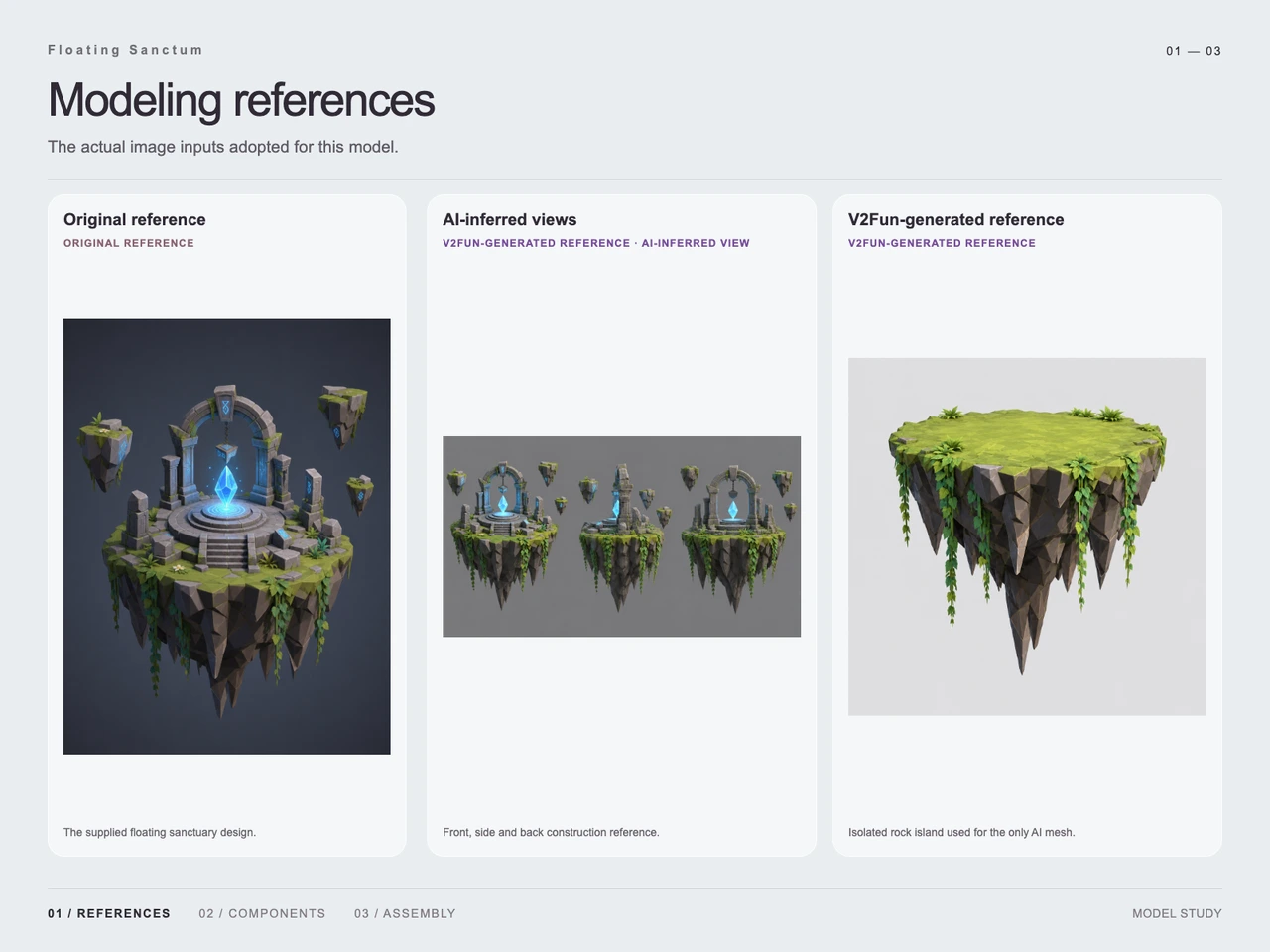Click caption 'The supplied floating sanctuary design.'
This screenshot has width=1270, height=952.
click(x=160, y=832)
